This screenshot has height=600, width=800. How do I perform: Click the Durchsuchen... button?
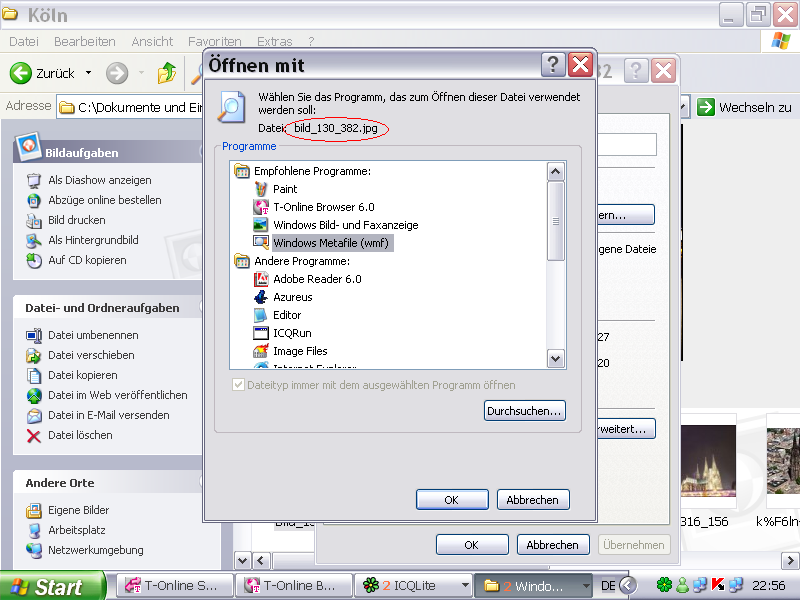[524, 411]
